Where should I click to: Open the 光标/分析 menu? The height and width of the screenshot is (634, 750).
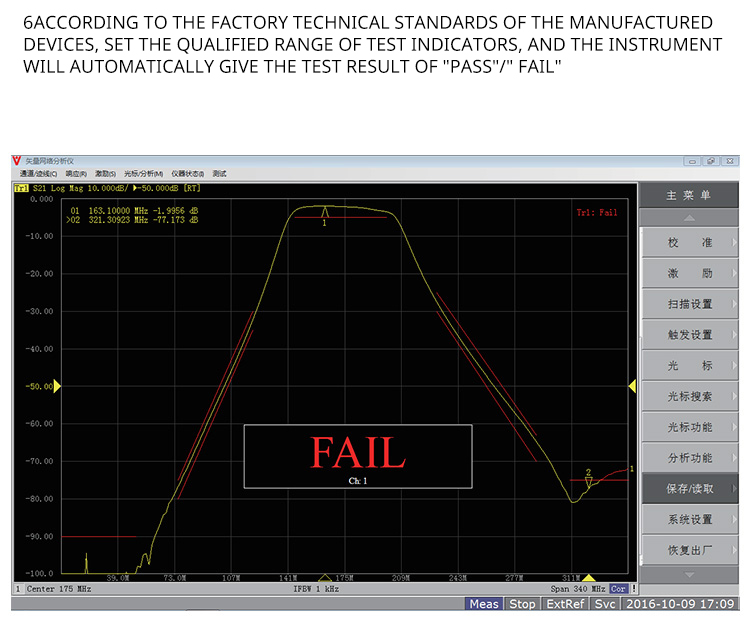147,174
